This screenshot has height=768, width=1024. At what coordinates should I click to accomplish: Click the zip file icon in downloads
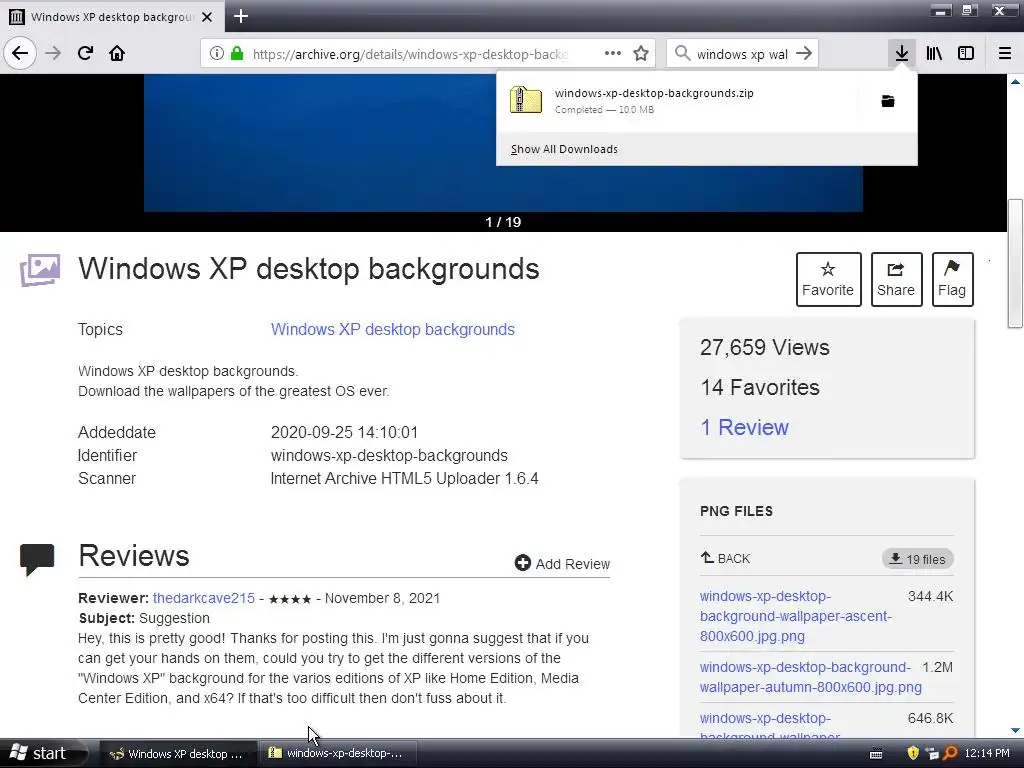click(x=526, y=101)
